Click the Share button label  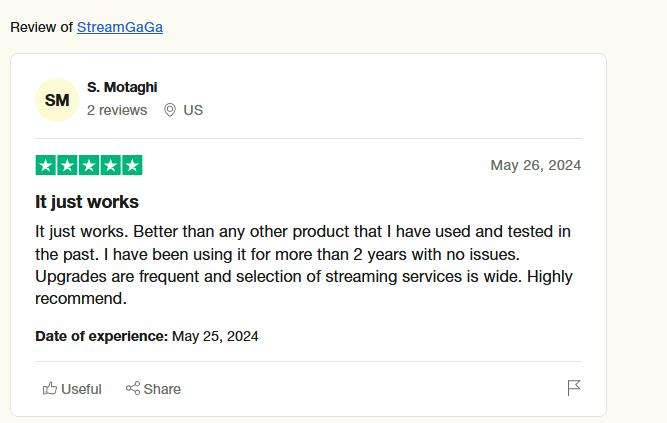pos(162,389)
